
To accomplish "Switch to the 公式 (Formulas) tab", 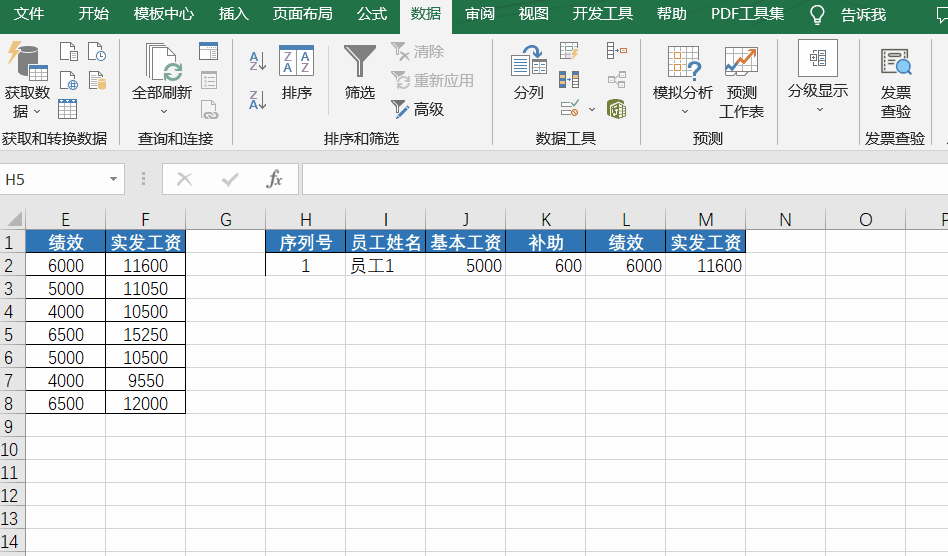I will pos(371,14).
